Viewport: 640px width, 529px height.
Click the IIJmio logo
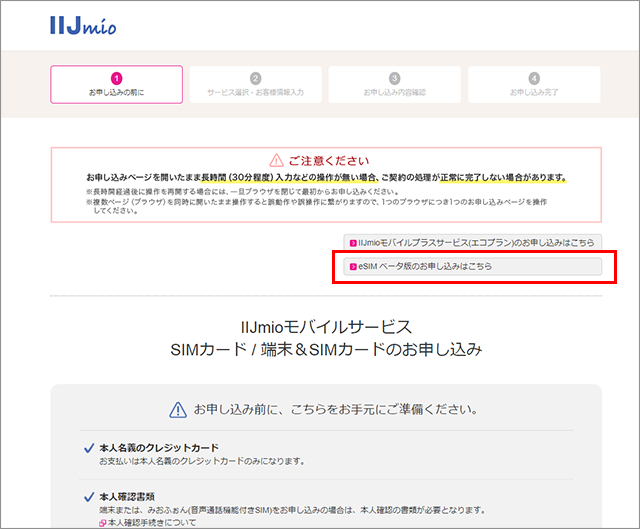coord(82,25)
